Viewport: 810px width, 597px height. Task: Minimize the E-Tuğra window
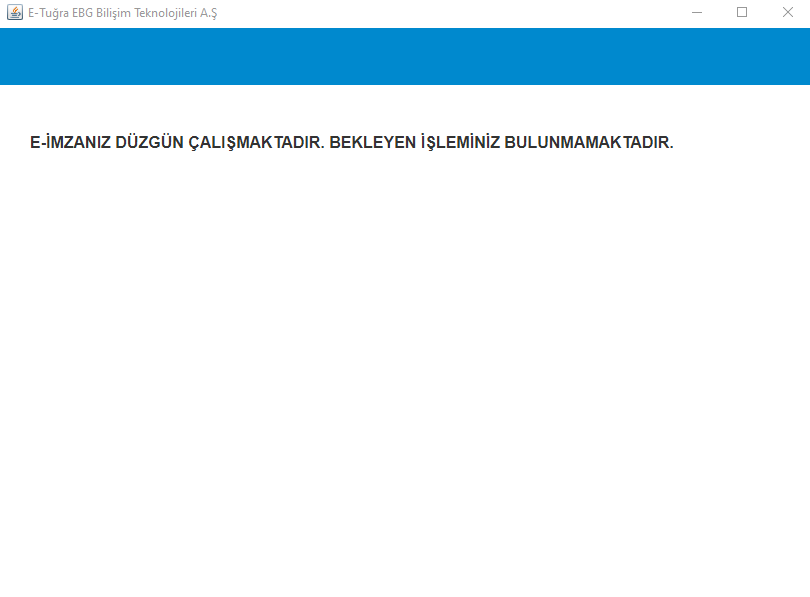click(x=697, y=12)
